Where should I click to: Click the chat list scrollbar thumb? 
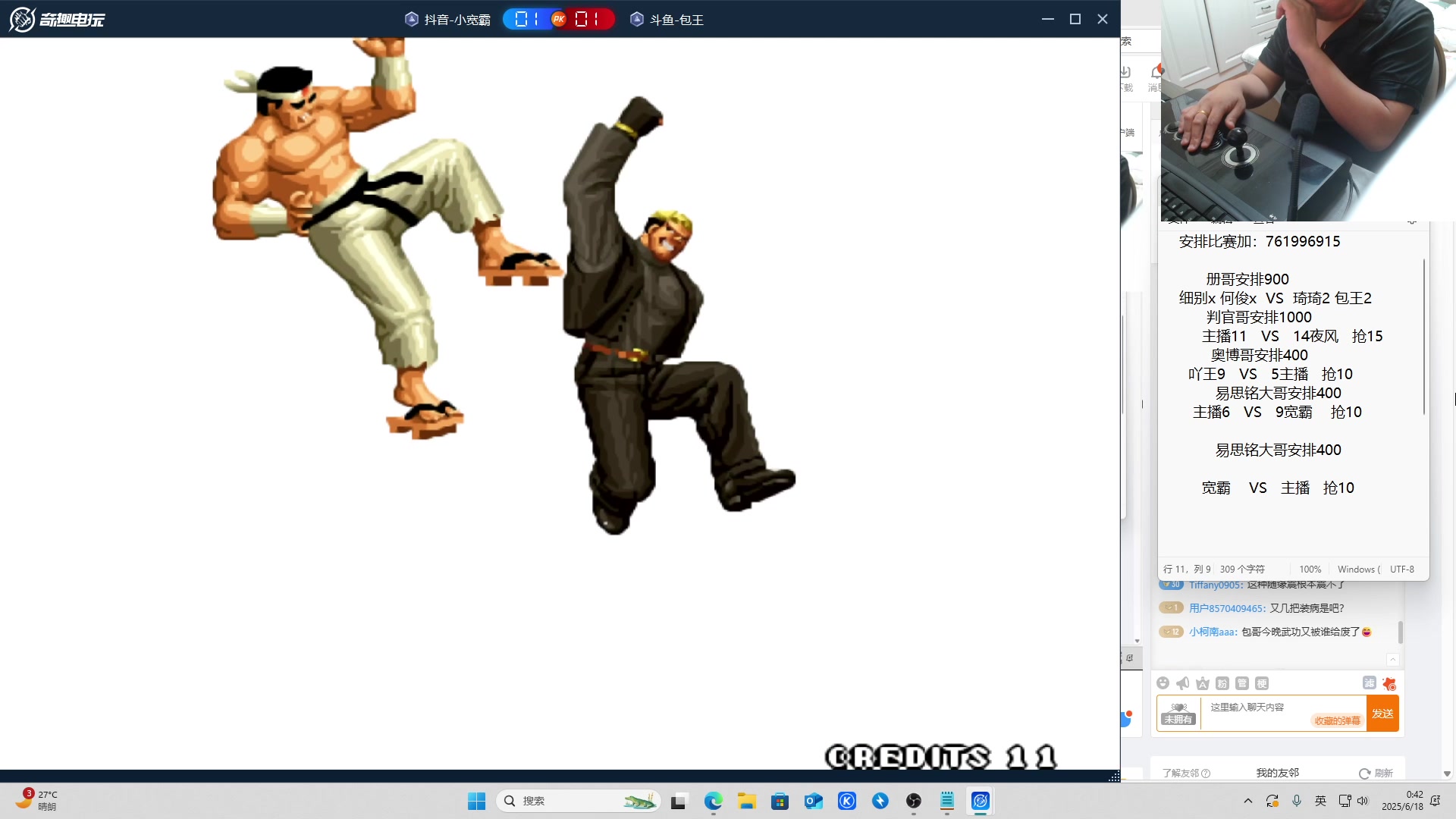[x=1400, y=632]
